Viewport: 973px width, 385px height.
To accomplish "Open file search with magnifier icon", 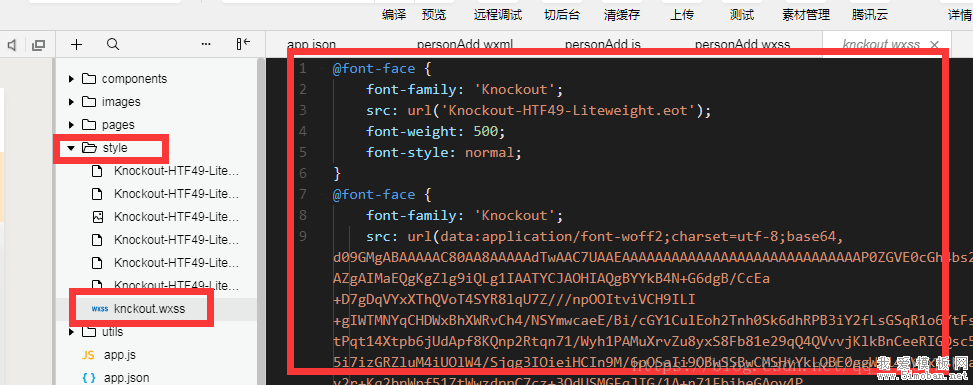I will (x=113, y=44).
